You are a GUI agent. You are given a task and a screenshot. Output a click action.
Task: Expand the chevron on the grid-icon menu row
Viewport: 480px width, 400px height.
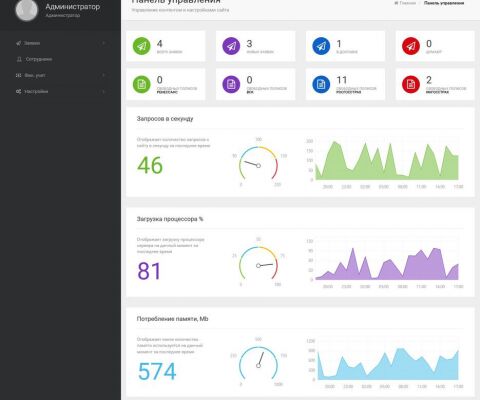point(104,75)
